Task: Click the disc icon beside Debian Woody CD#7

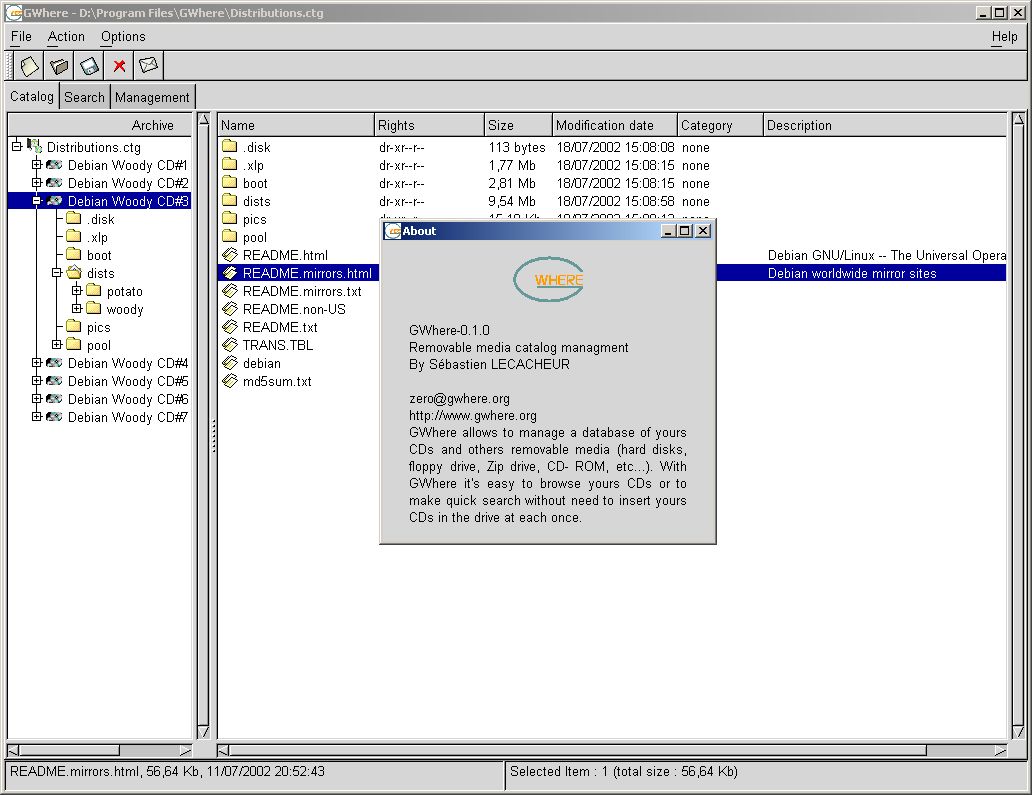Action: point(55,417)
